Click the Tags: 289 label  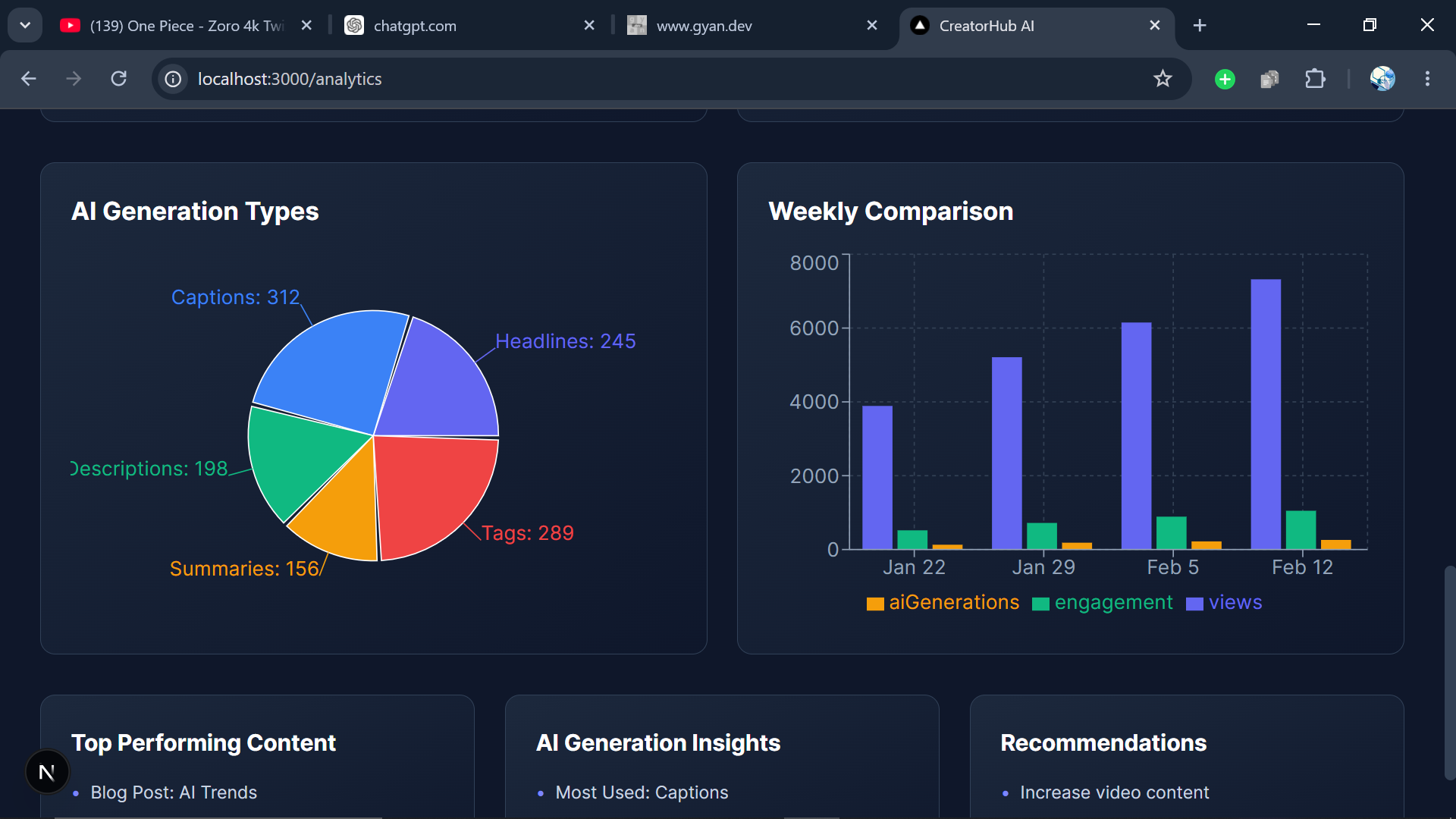click(527, 533)
